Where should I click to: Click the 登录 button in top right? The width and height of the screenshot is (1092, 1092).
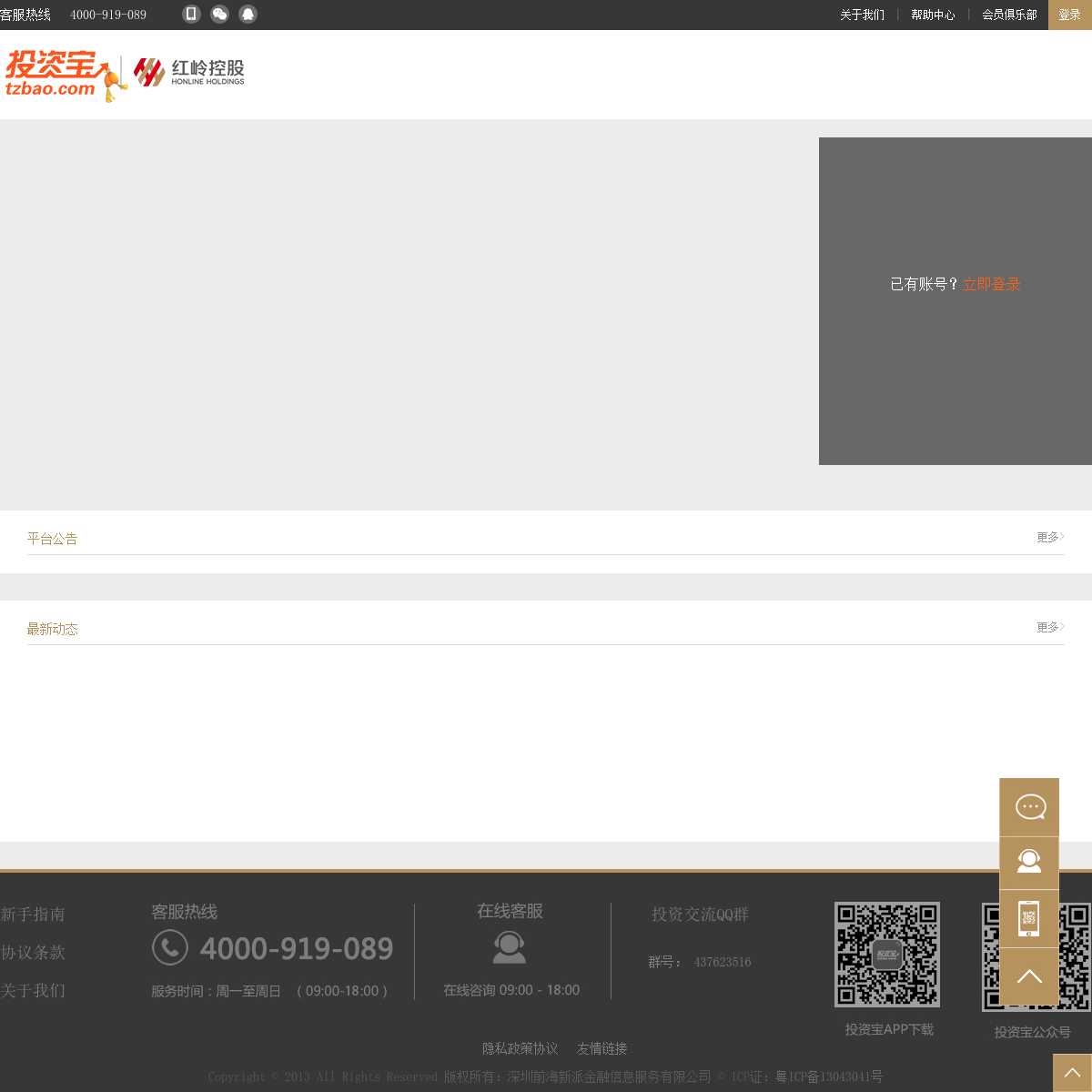(1069, 15)
